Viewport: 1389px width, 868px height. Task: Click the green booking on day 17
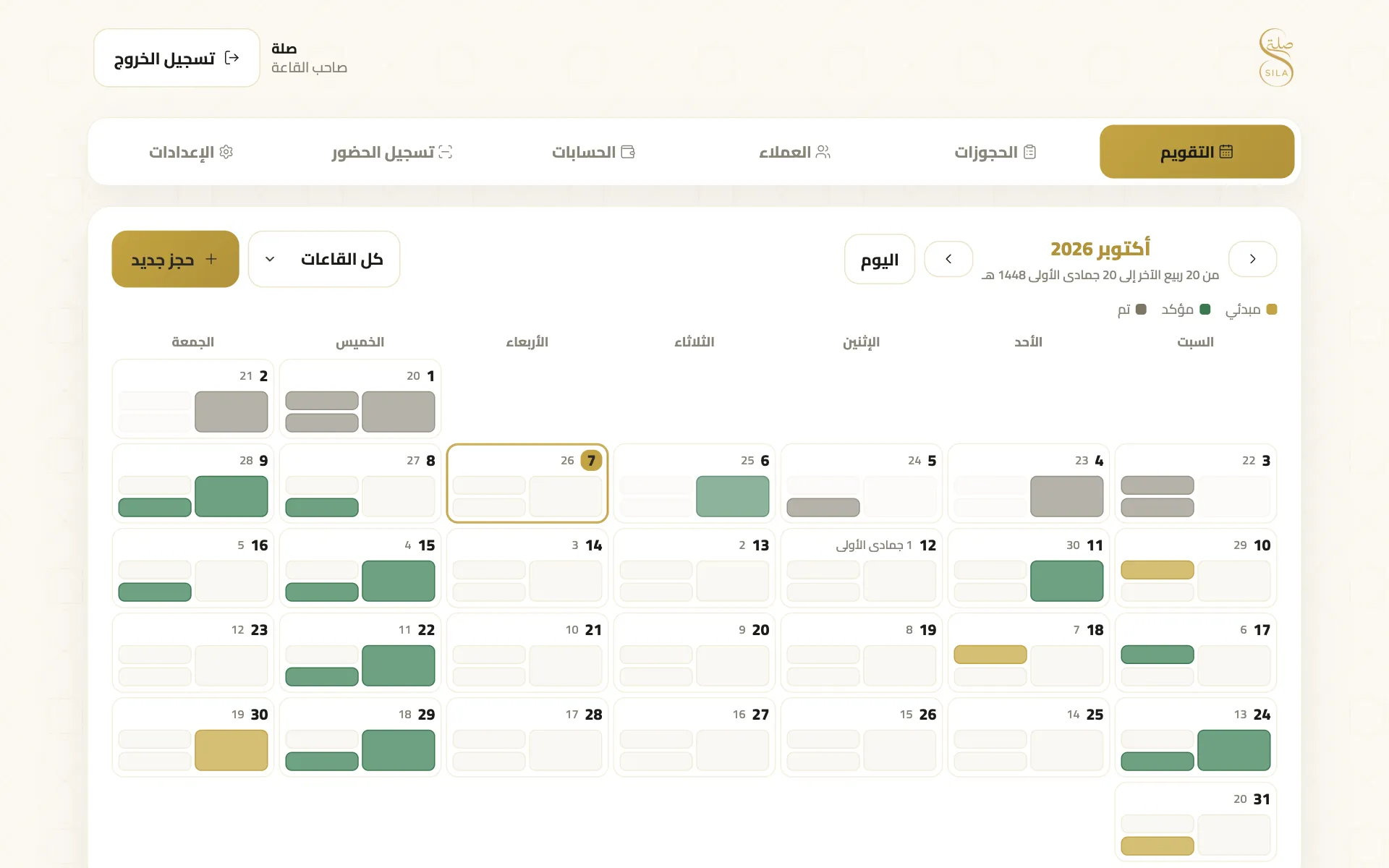point(1157,655)
